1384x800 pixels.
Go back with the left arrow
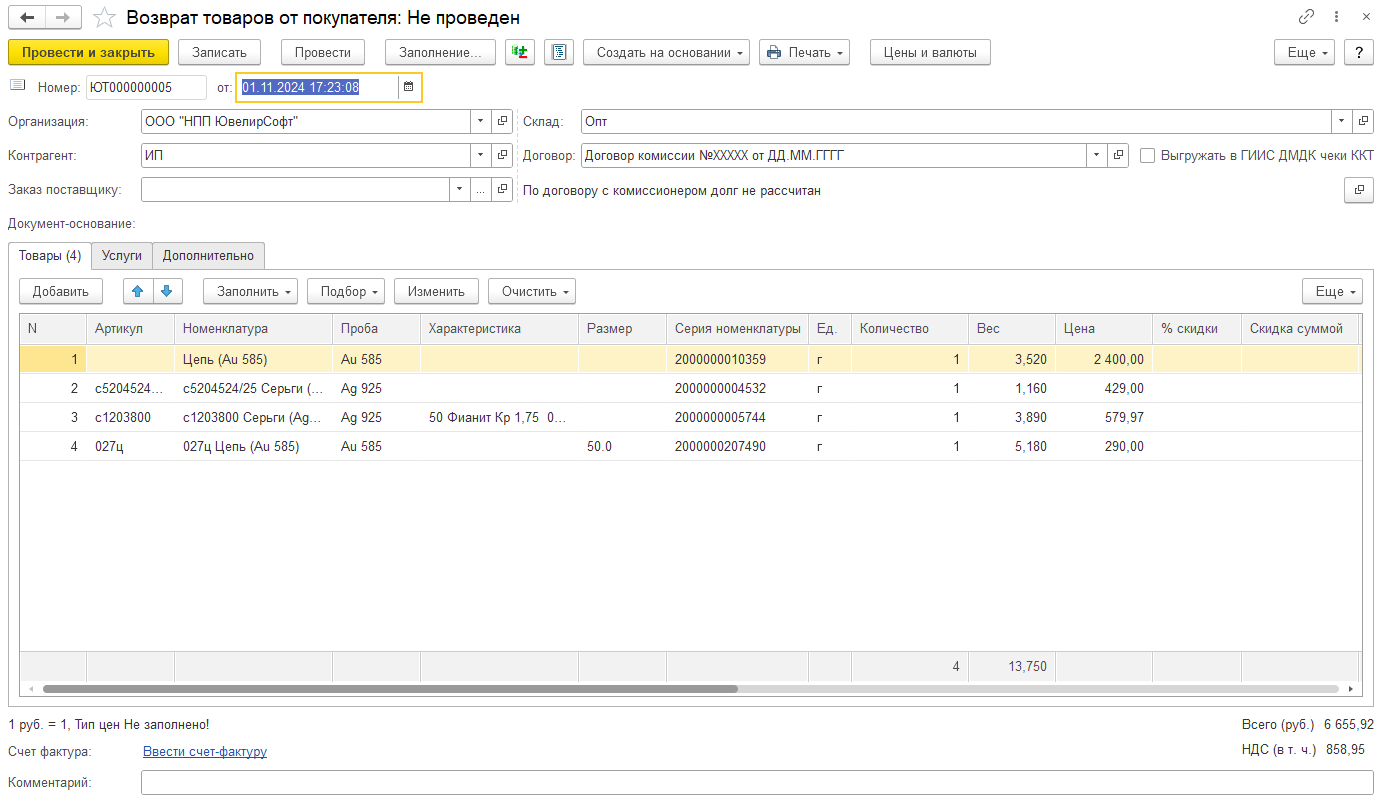pyautogui.click(x=27, y=18)
